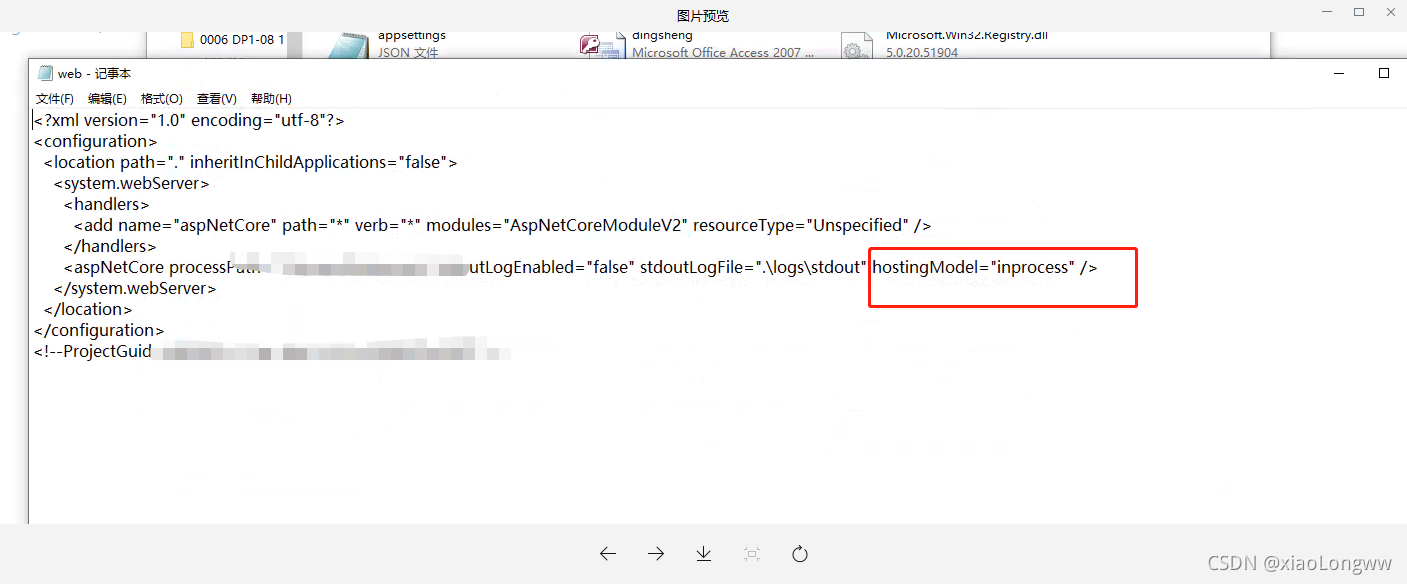Click the stdoutLogFile=".\logs\stdout" text

pos(753,268)
